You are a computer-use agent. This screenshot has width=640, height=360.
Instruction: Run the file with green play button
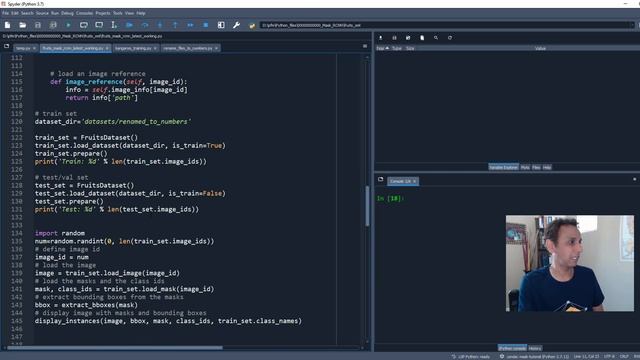click(x=68, y=25)
